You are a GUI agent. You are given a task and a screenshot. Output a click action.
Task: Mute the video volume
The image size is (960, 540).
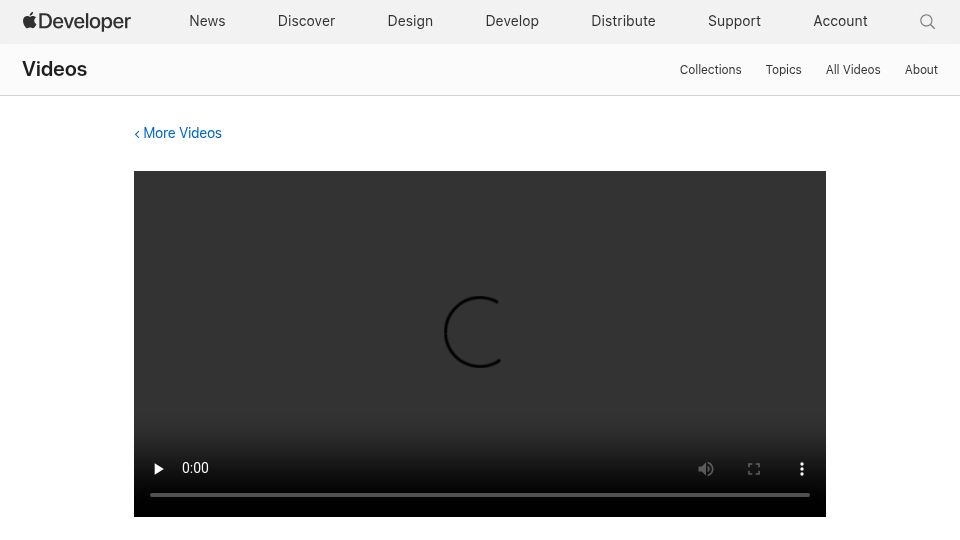click(x=705, y=469)
